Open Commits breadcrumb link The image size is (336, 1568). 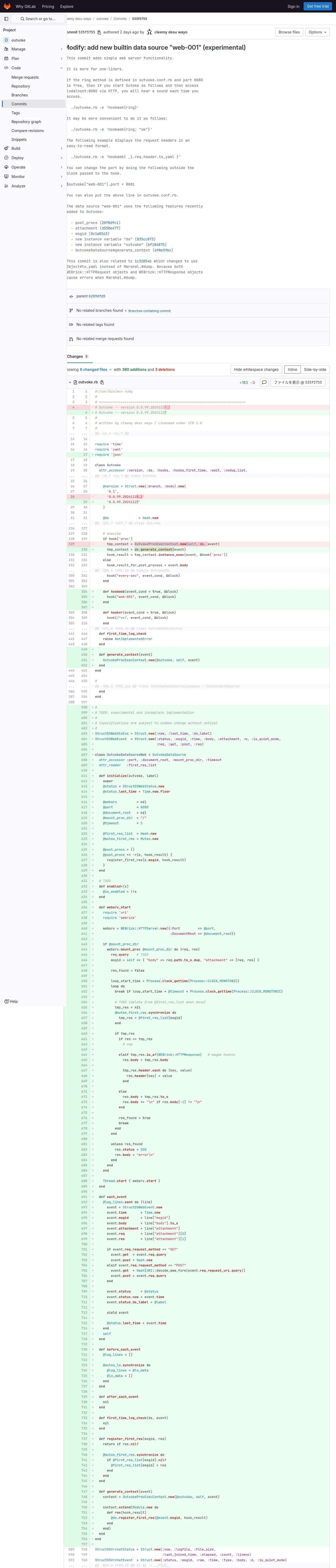[x=120, y=19]
